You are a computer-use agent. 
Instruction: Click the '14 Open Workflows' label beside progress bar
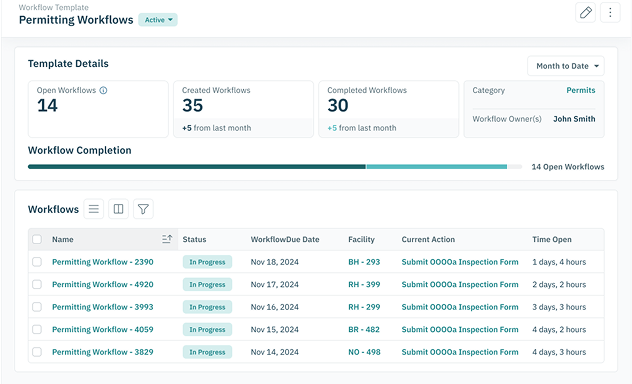(x=568, y=167)
